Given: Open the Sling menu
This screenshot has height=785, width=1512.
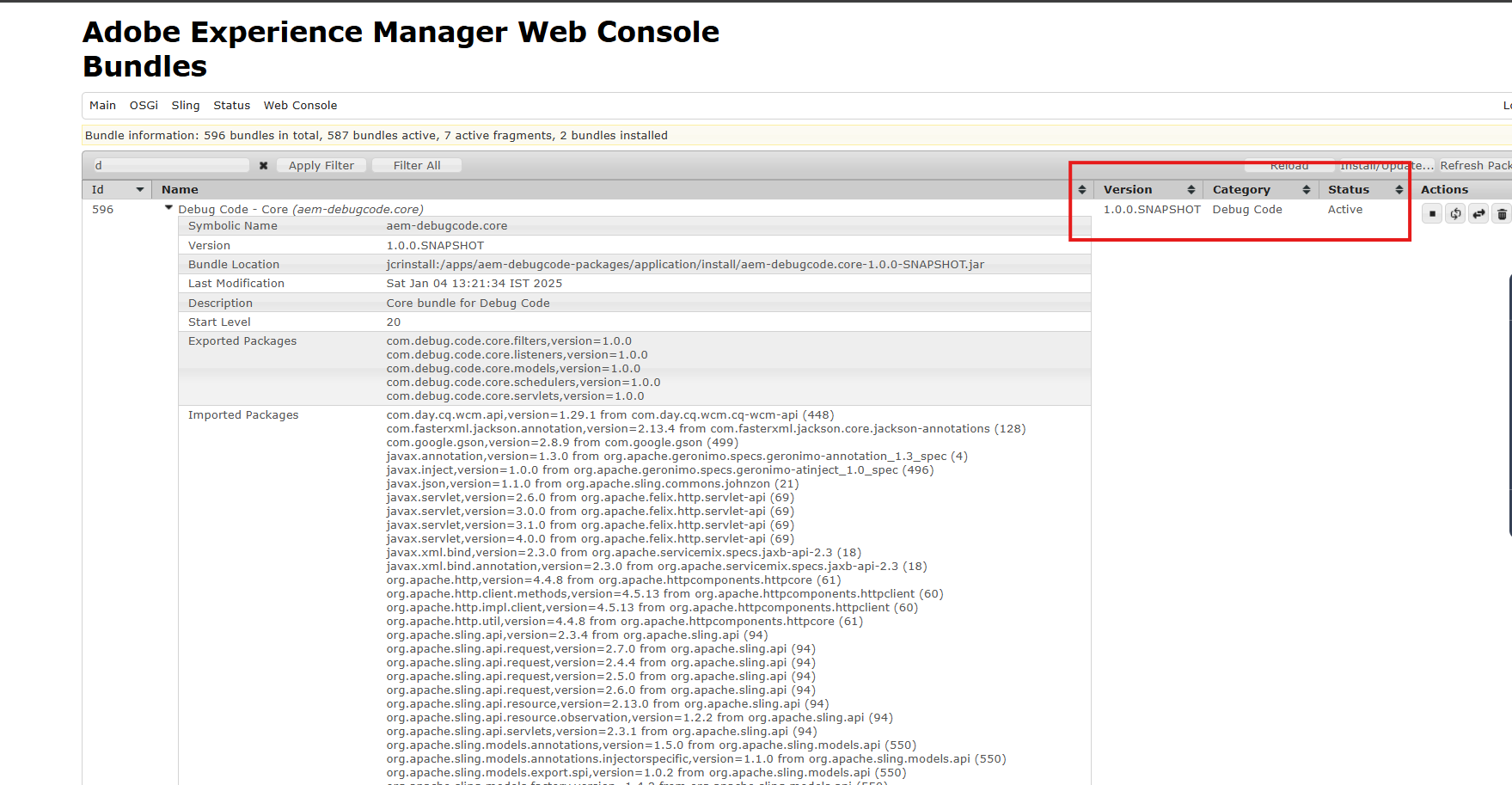Looking at the screenshot, I should 185,106.
